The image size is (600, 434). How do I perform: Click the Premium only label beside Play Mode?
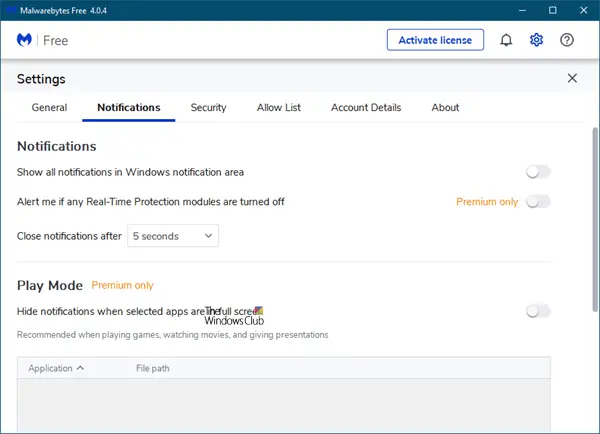click(x=122, y=285)
